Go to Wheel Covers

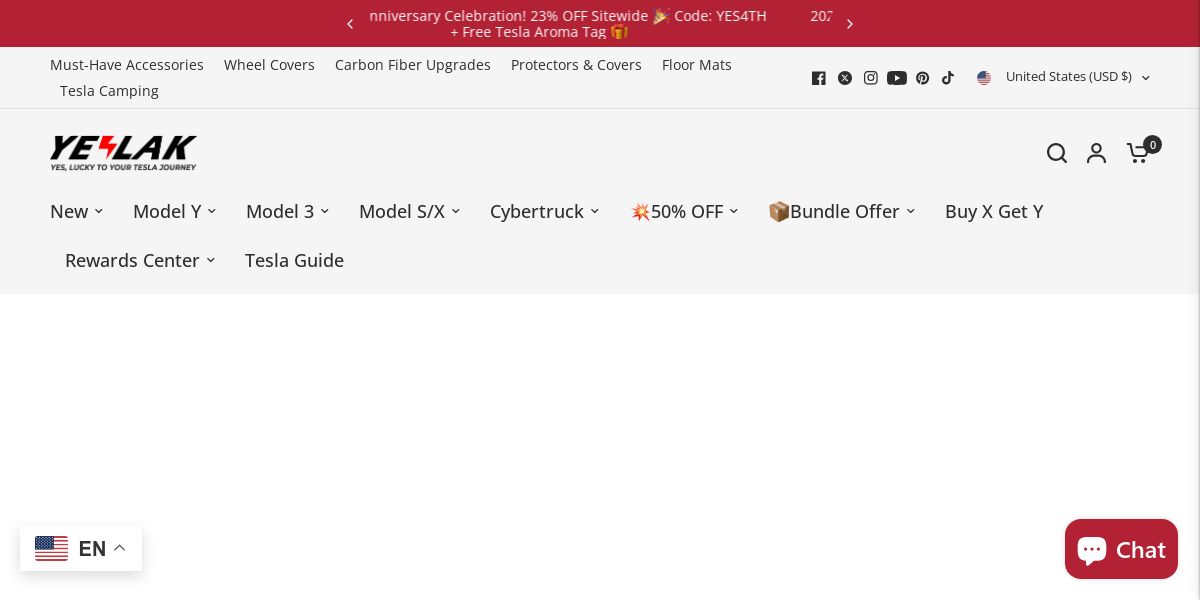coord(269,65)
